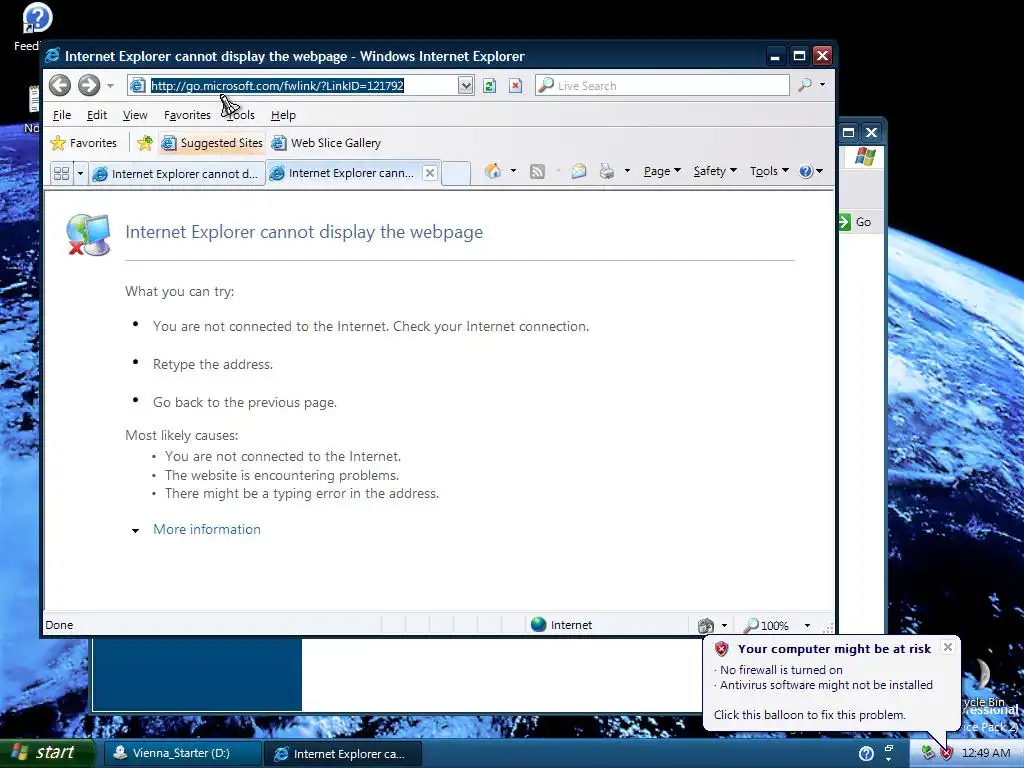Click the Read Mail envelope icon
Viewport: 1024px width, 768px height.
(579, 171)
